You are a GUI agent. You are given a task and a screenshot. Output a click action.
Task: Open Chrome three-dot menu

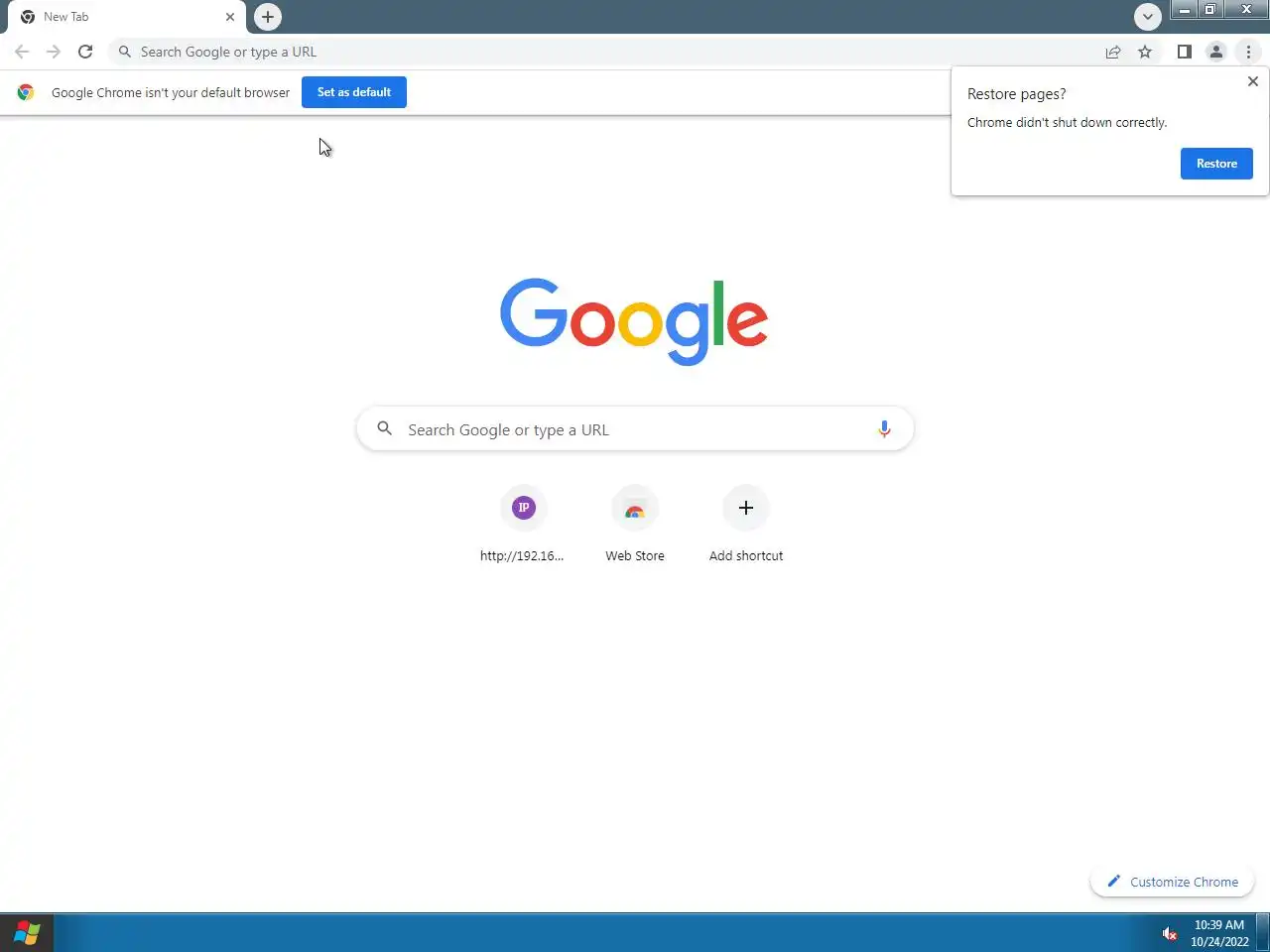click(1248, 52)
